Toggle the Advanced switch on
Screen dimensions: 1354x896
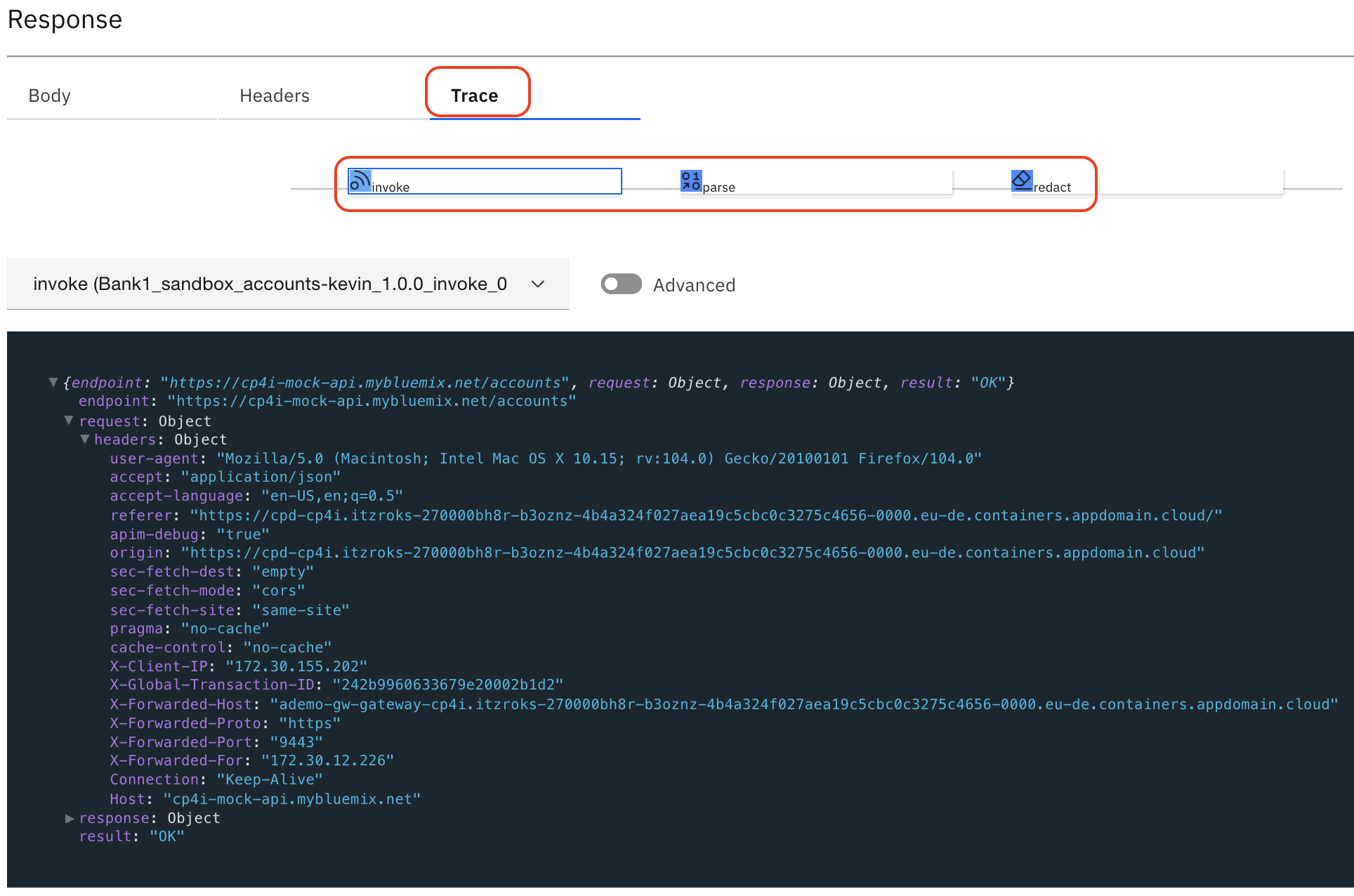(621, 284)
